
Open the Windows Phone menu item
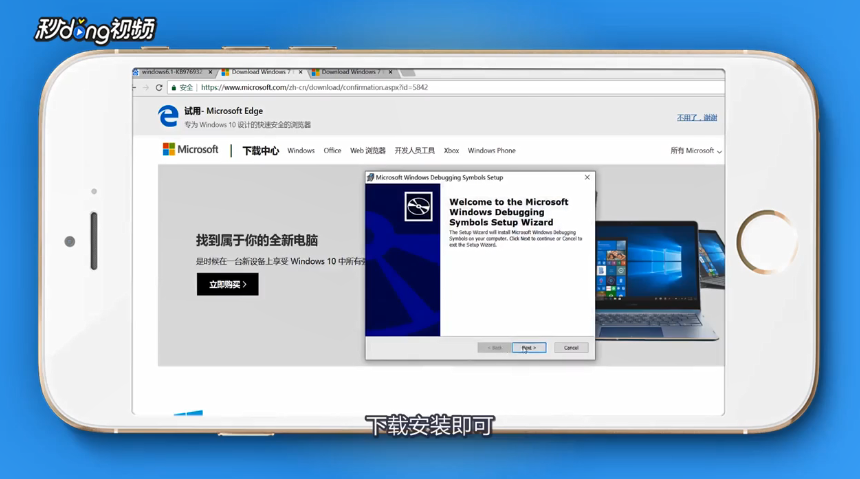tap(491, 150)
